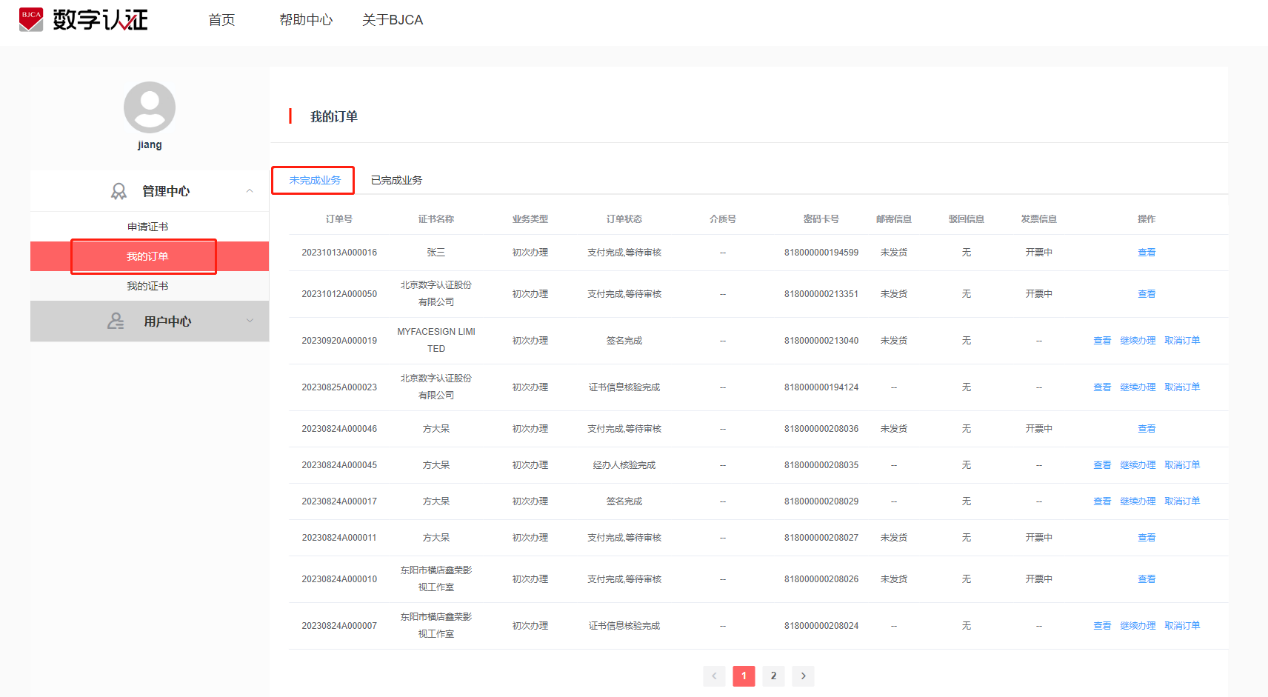The height and width of the screenshot is (697, 1268).
Task: Click 查看 for order 20231012A000050
Action: coord(1146,294)
